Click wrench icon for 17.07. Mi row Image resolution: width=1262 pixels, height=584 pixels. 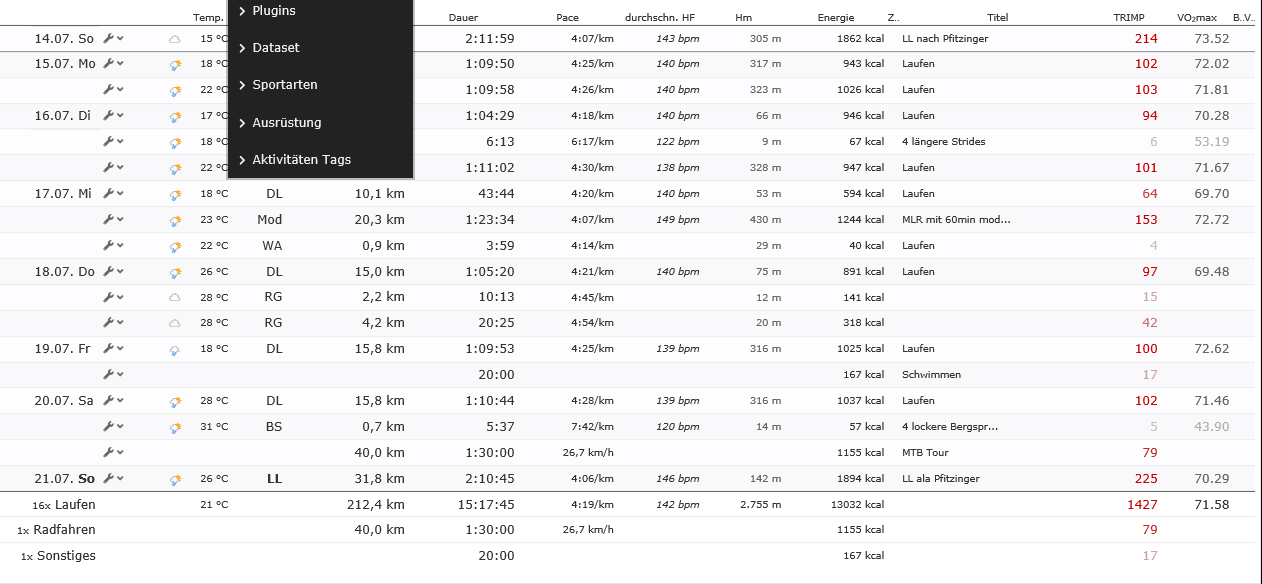[109, 193]
